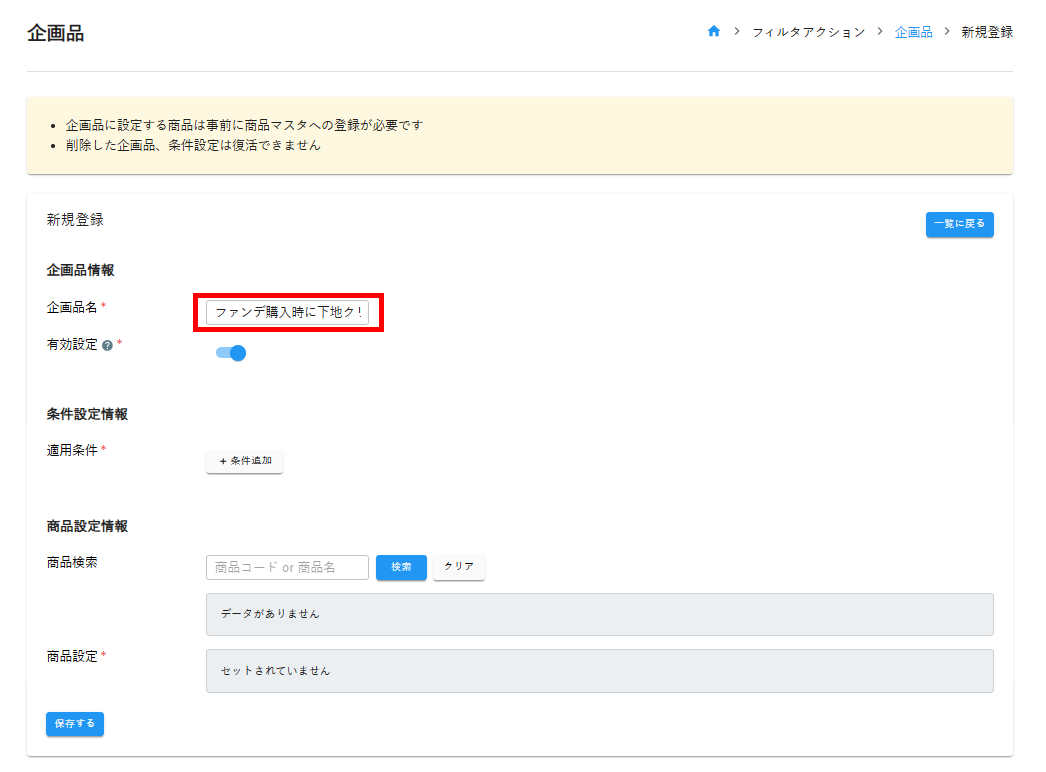Focus the 商品コード or 商品名 search box
Image resolution: width=1046 pixels, height=772 pixels.
287,568
